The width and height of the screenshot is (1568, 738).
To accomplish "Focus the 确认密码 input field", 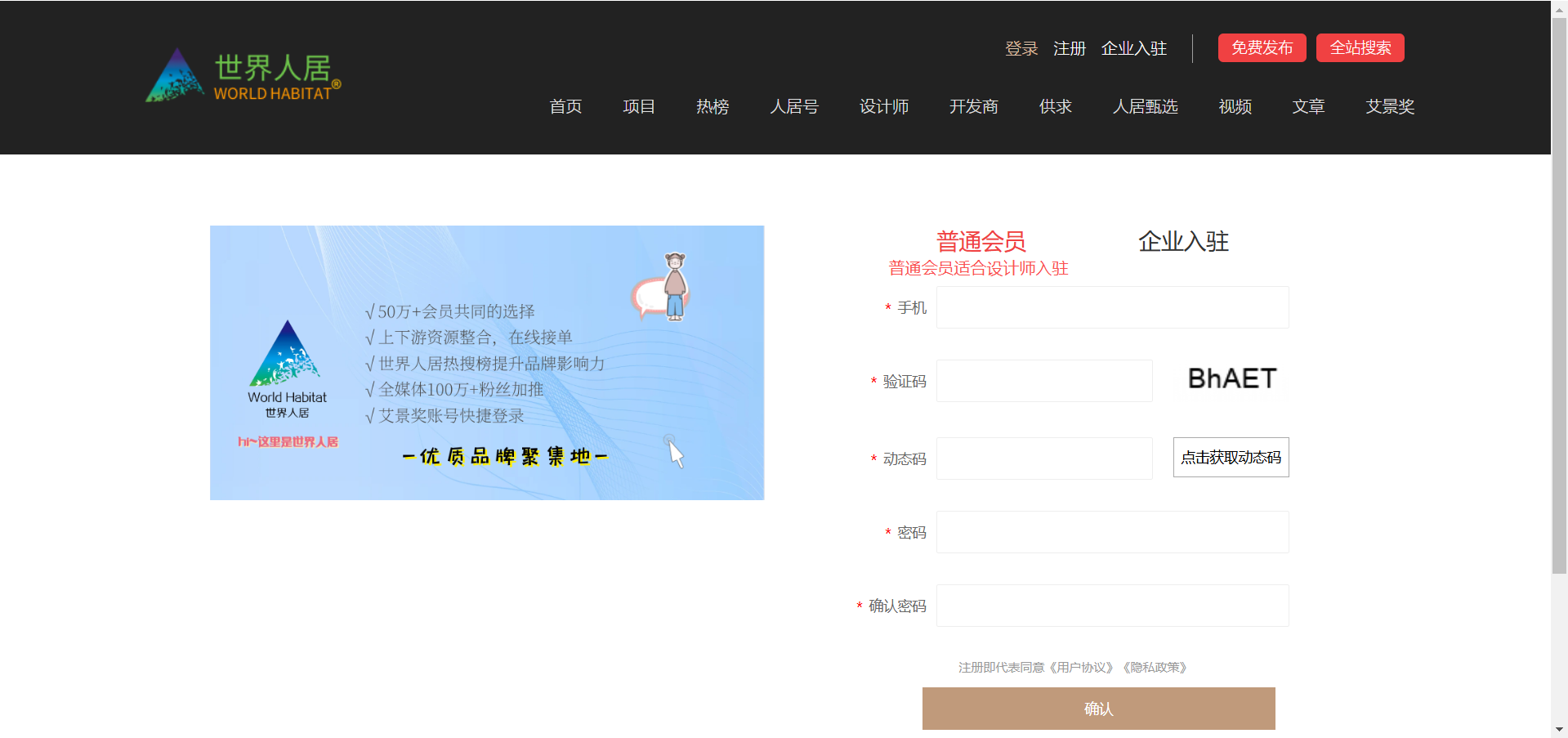I will click(x=1112, y=606).
